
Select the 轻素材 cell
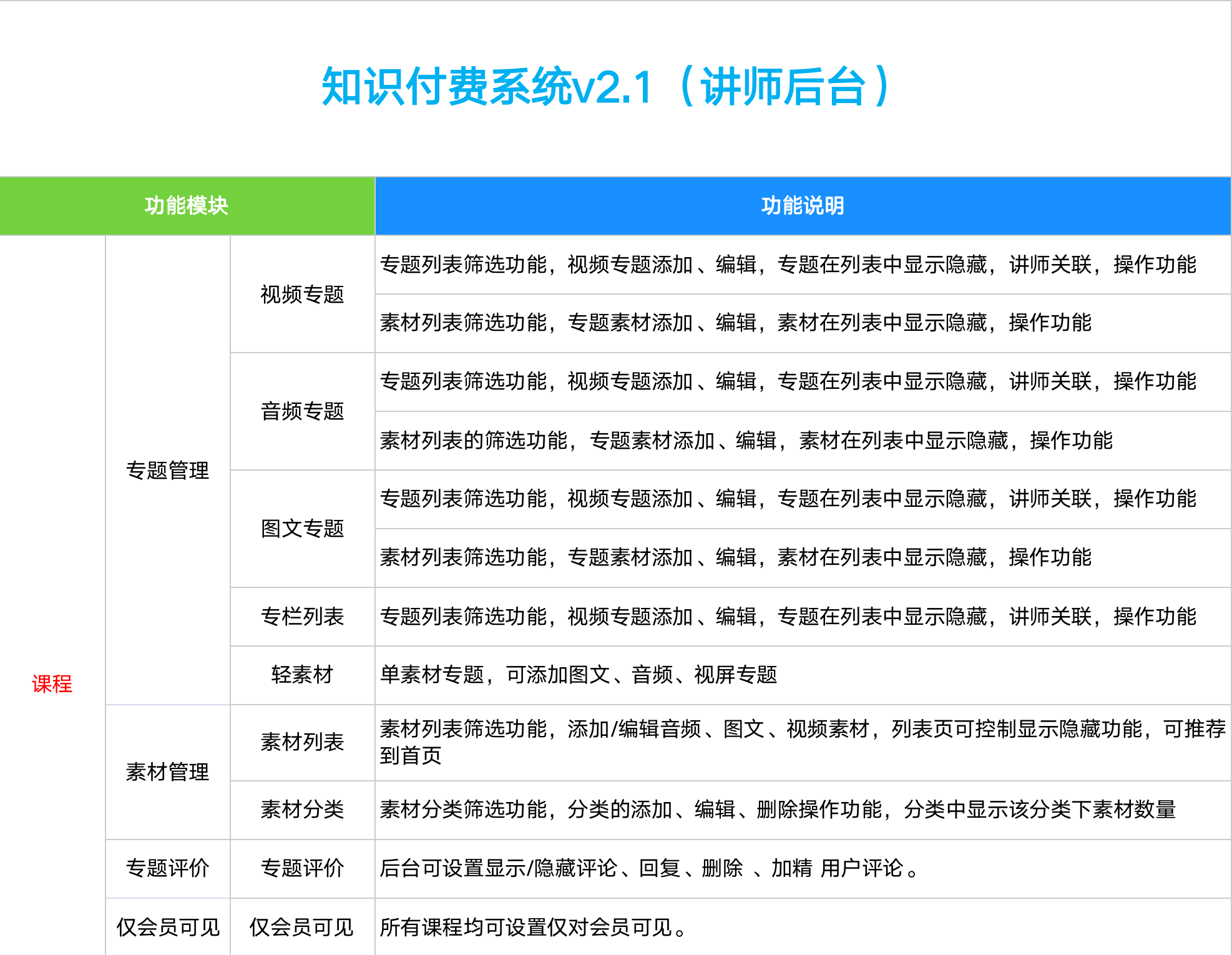pyautogui.click(x=302, y=675)
